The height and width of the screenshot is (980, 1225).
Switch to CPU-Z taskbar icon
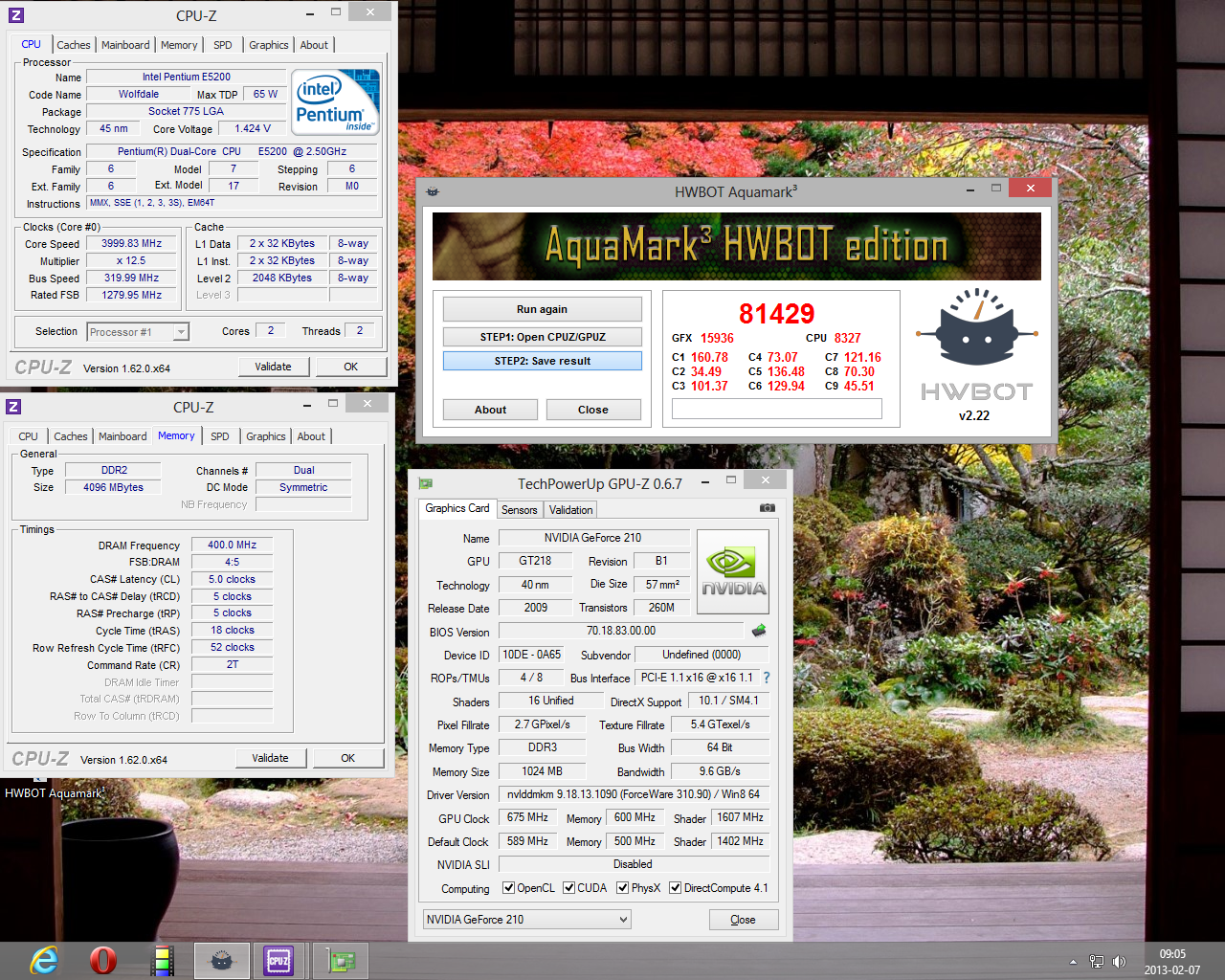(278, 961)
